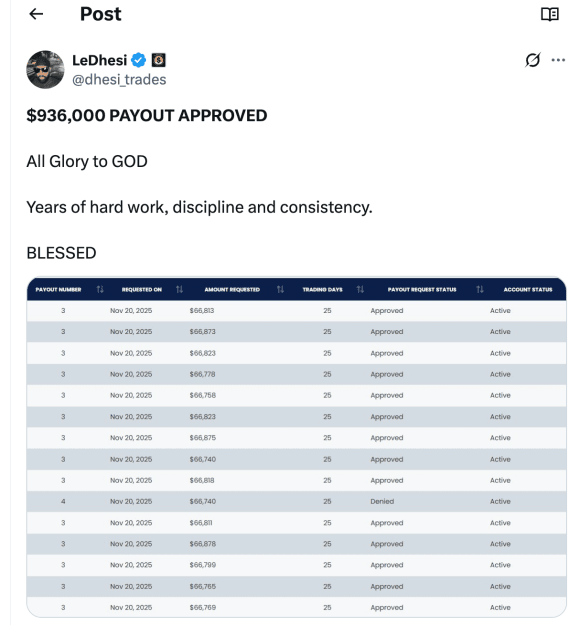Sort by Payout Request Status arrows

coord(480,289)
